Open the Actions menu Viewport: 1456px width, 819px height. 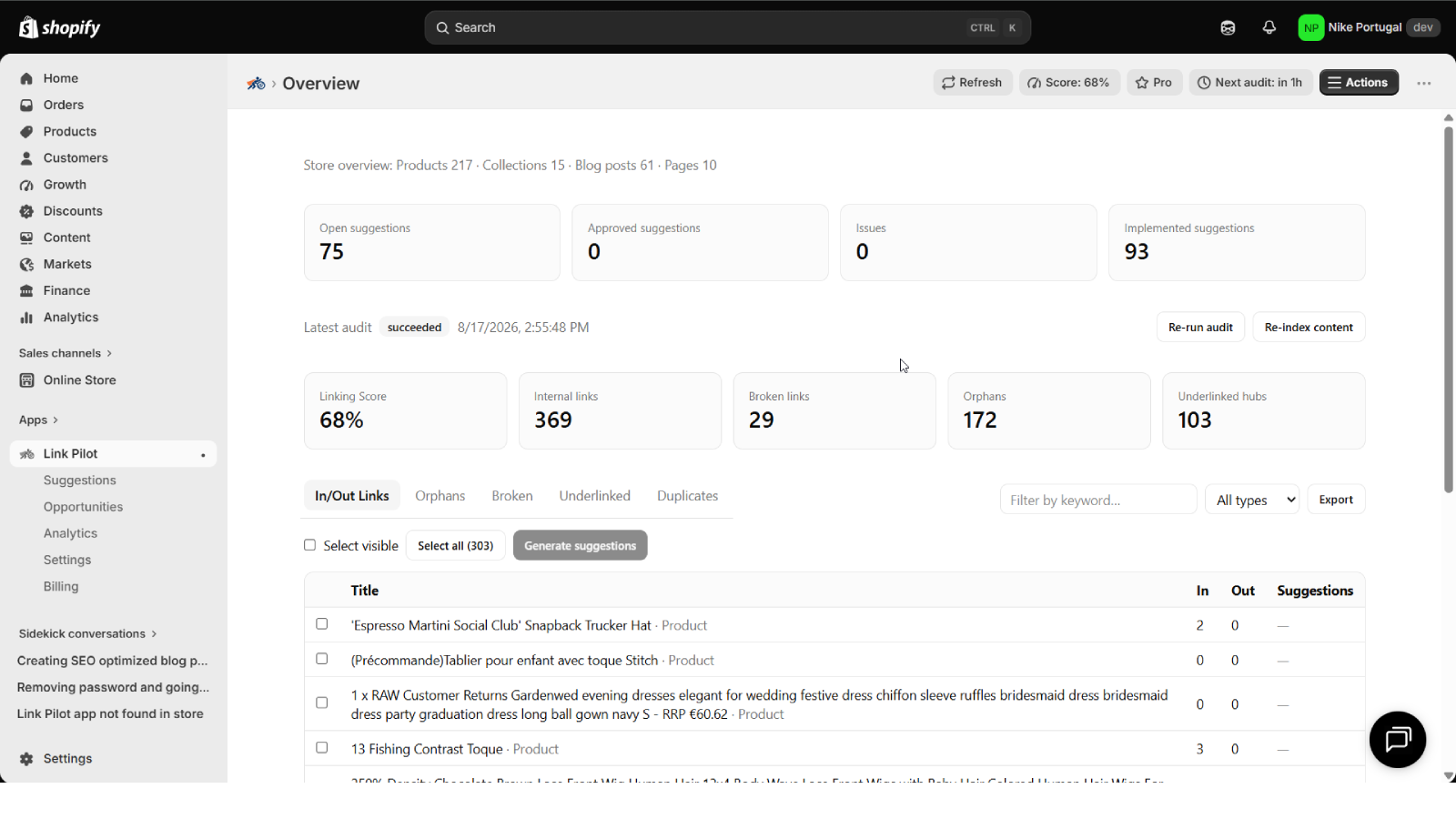pos(1359,83)
